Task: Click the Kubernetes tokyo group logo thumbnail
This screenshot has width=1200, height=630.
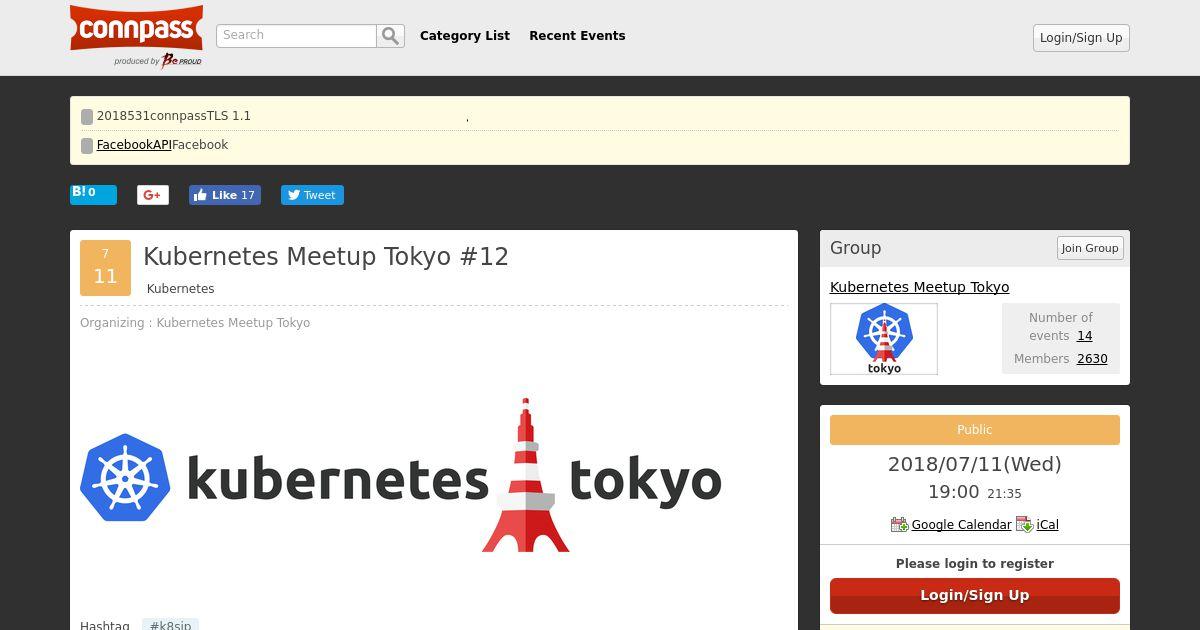Action: tap(884, 339)
